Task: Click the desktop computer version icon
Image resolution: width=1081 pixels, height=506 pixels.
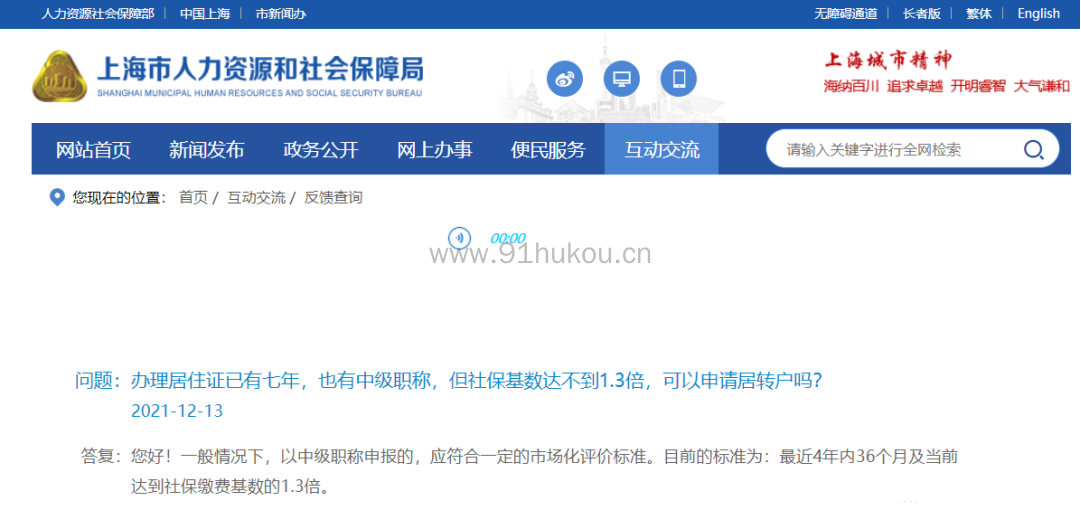Action: click(x=622, y=79)
